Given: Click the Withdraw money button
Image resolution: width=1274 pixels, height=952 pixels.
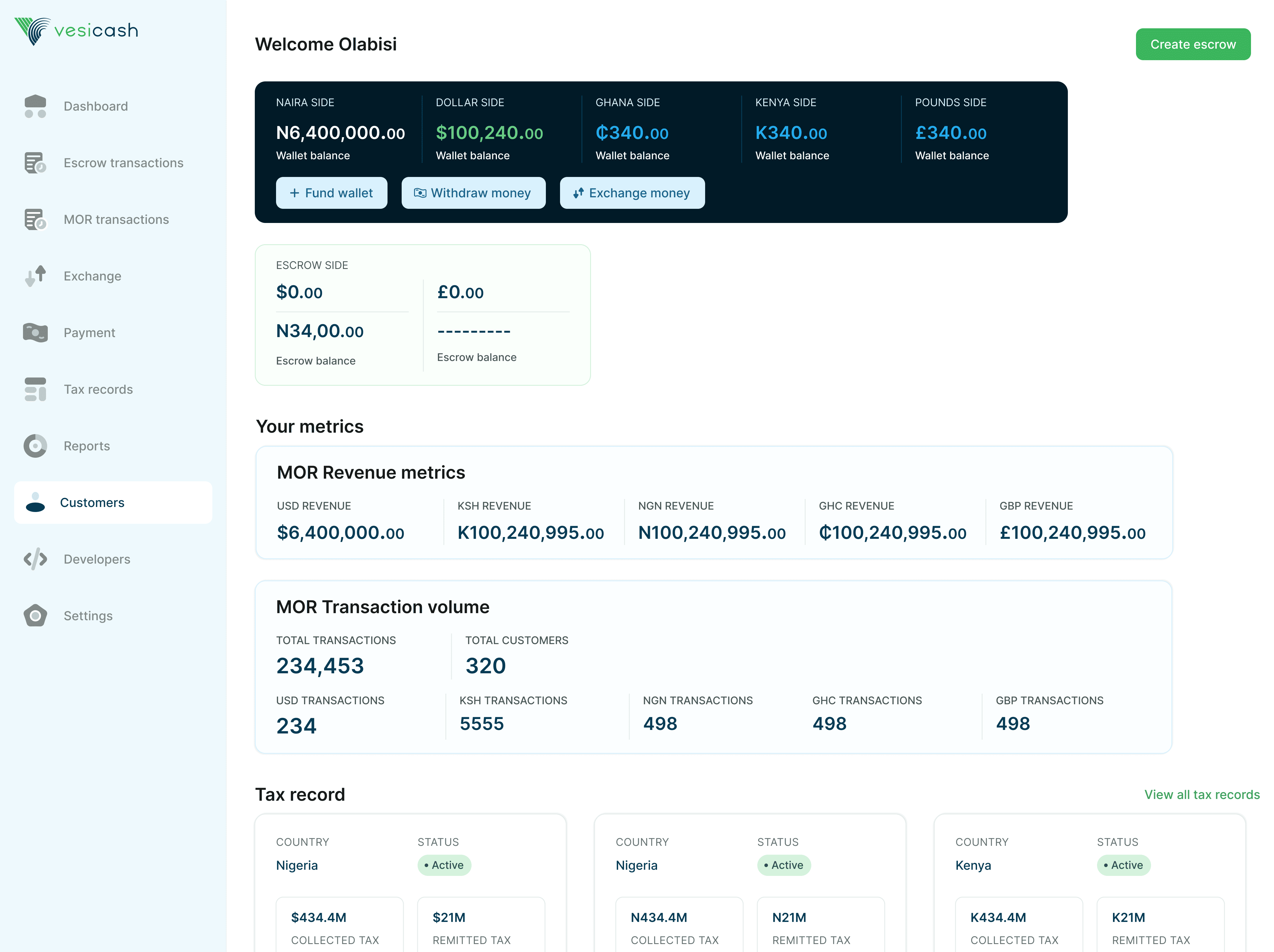Looking at the screenshot, I should pos(473,193).
